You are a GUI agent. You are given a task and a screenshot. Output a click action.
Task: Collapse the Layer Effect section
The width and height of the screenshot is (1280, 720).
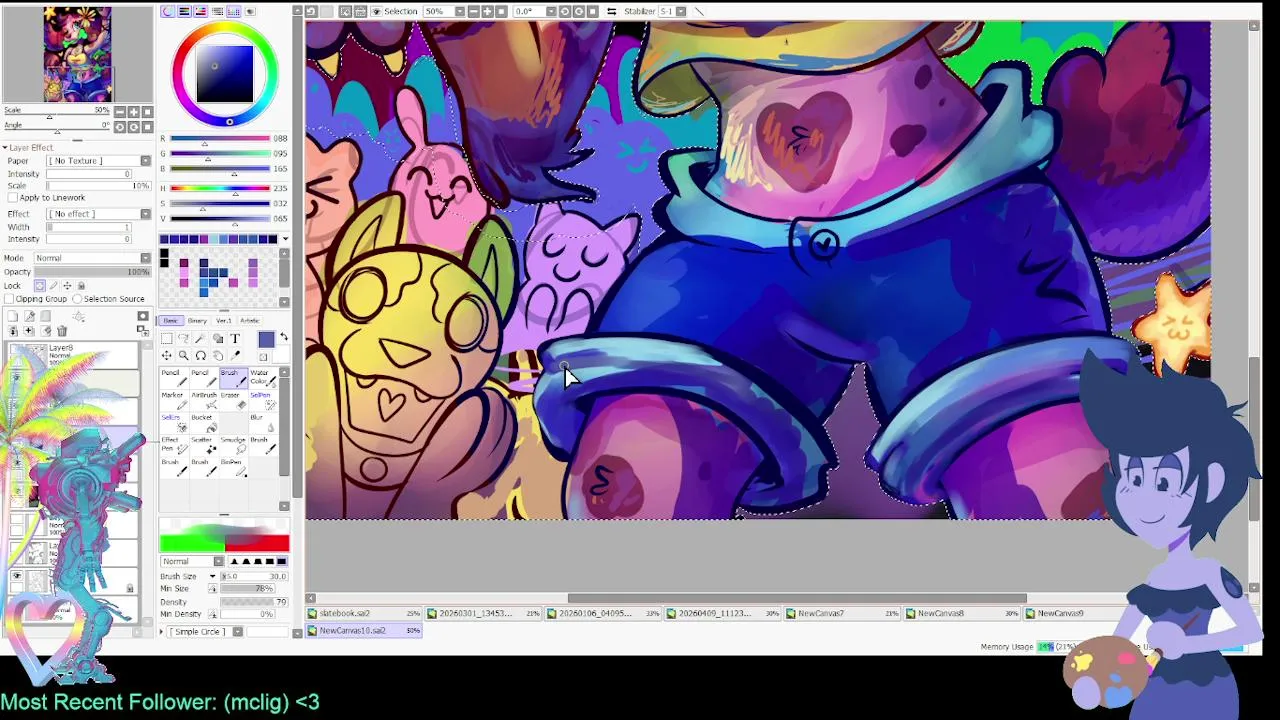tap(6, 148)
